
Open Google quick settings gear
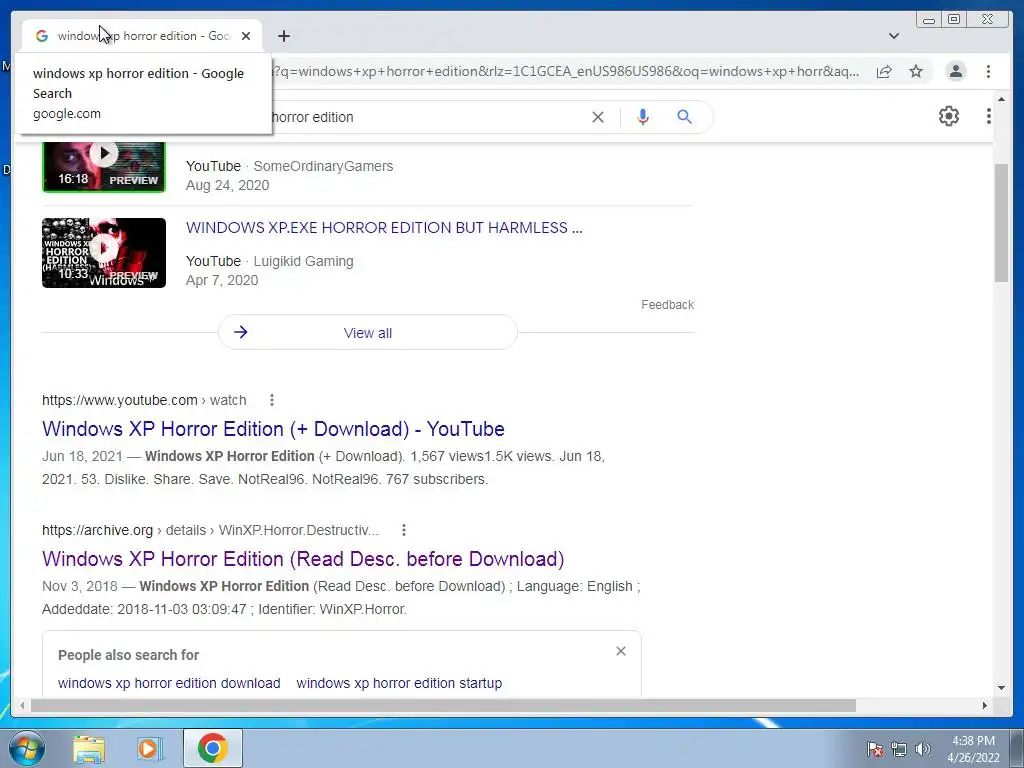(948, 116)
